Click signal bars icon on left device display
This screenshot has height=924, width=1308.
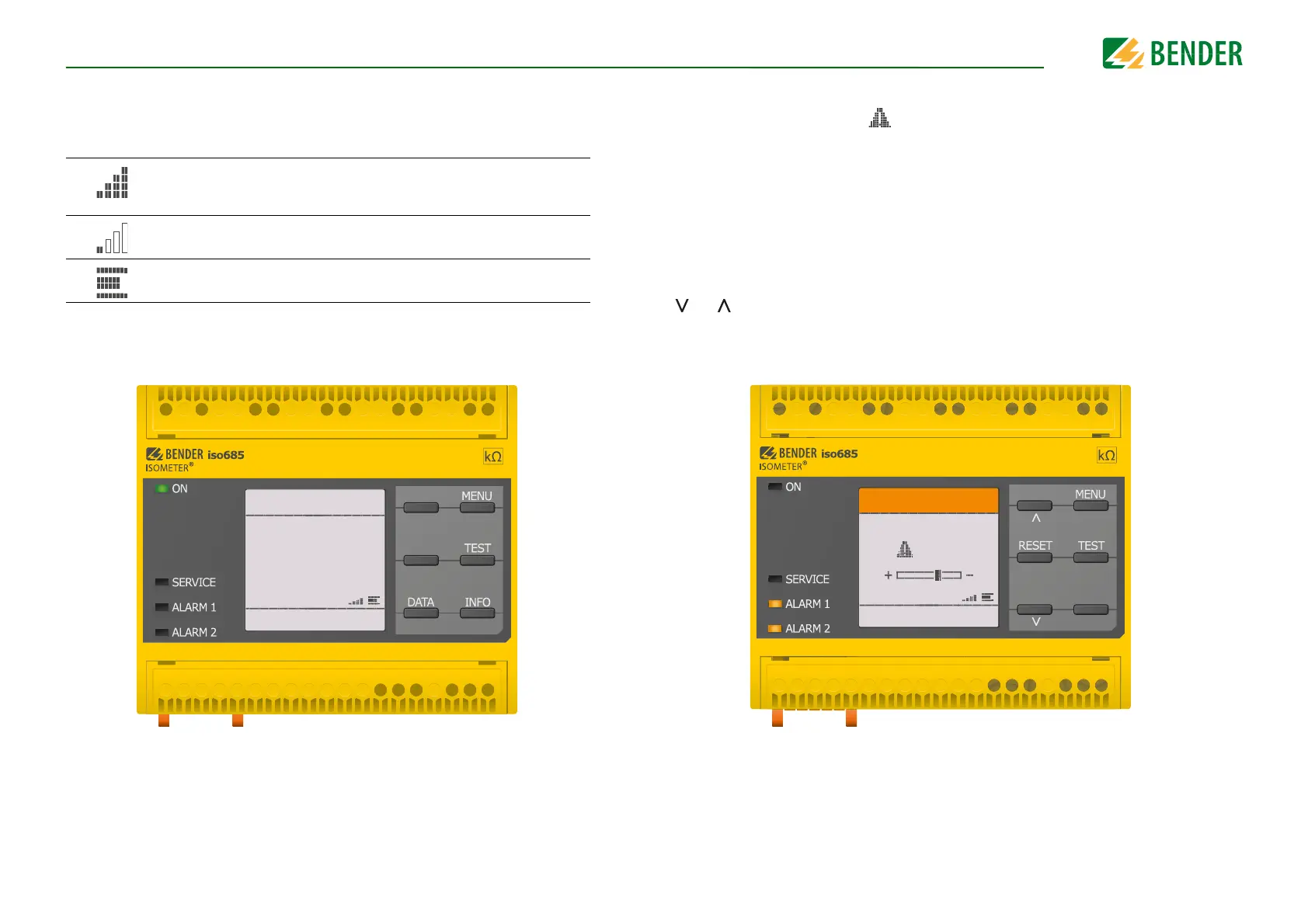tap(356, 601)
